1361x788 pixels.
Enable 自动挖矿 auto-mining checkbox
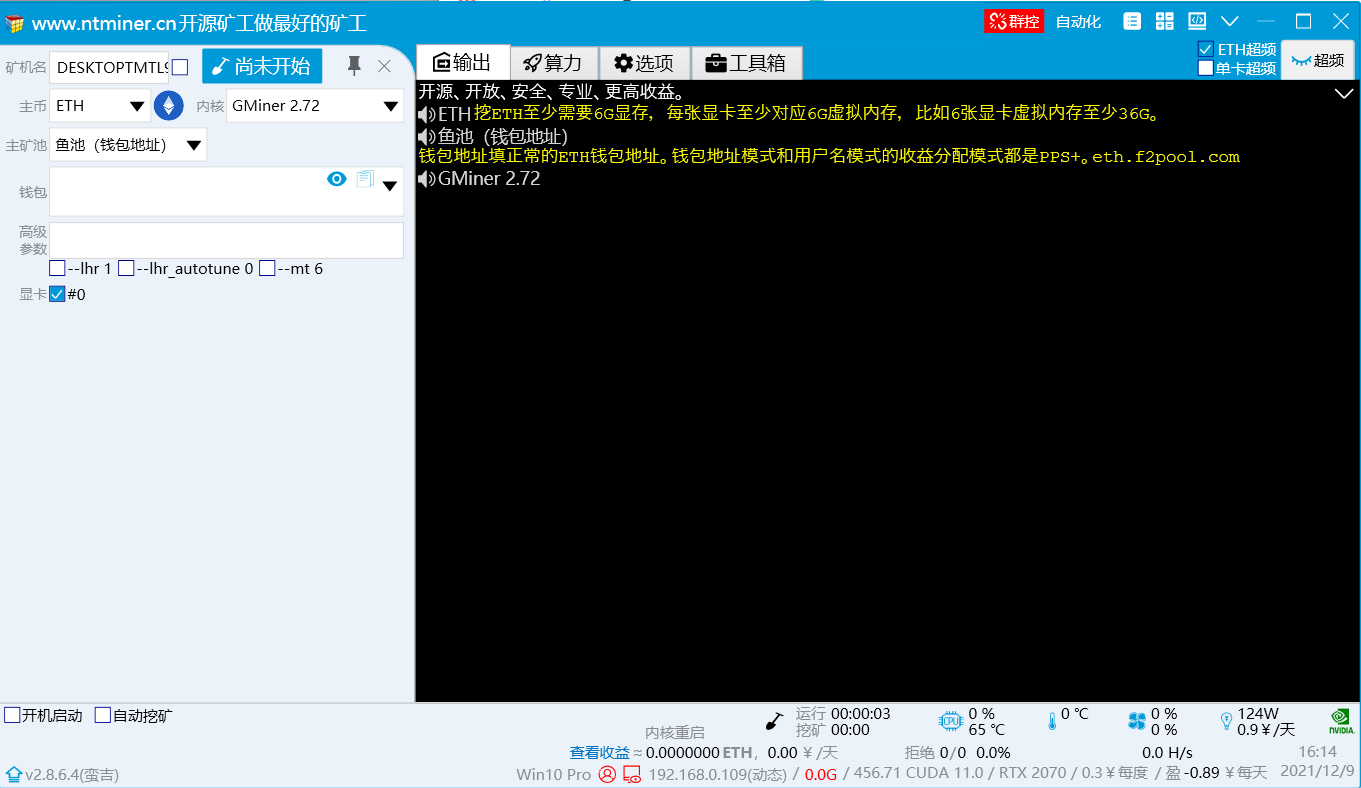103,715
